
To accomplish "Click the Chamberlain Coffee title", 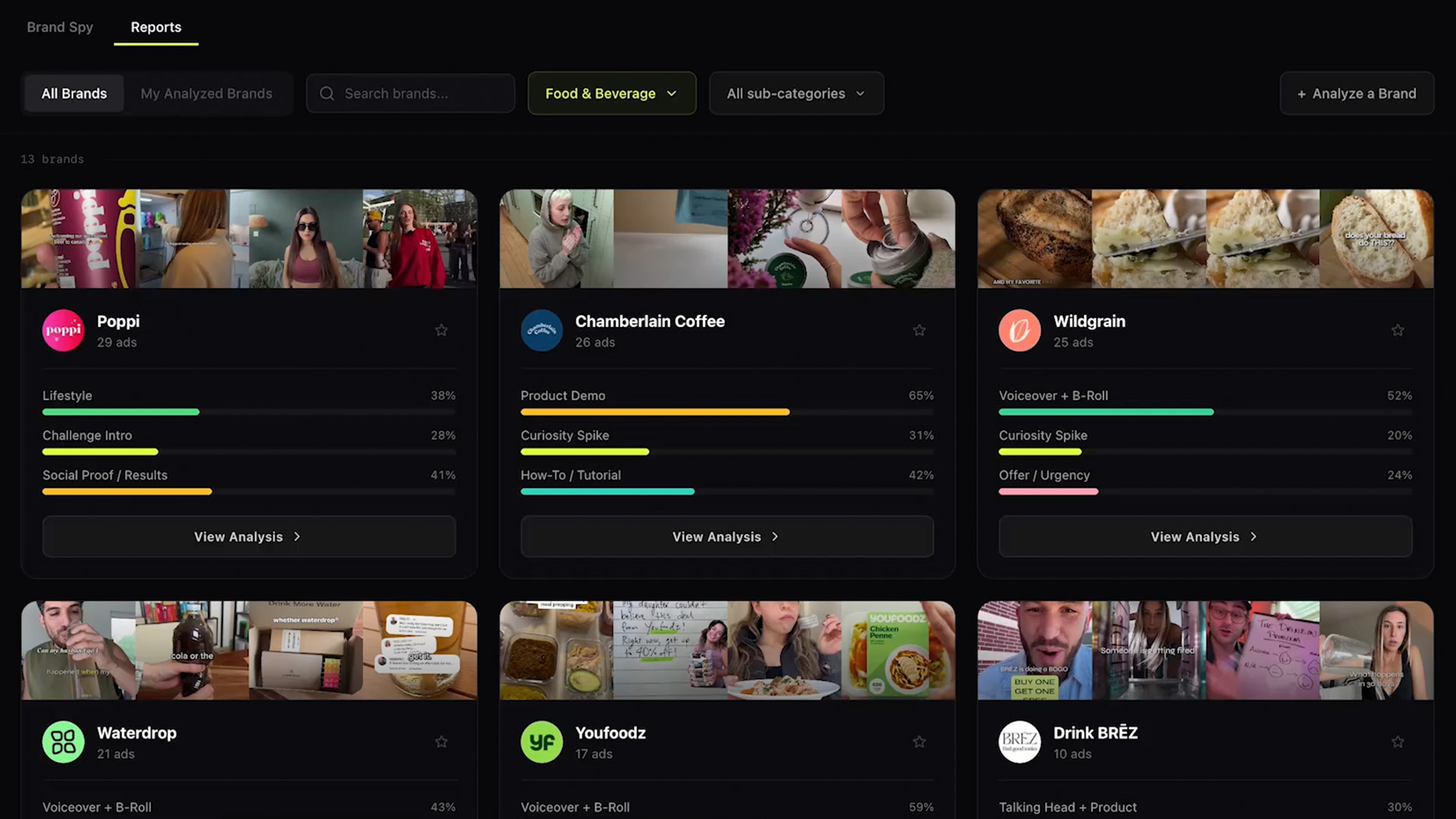I will tap(650, 321).
